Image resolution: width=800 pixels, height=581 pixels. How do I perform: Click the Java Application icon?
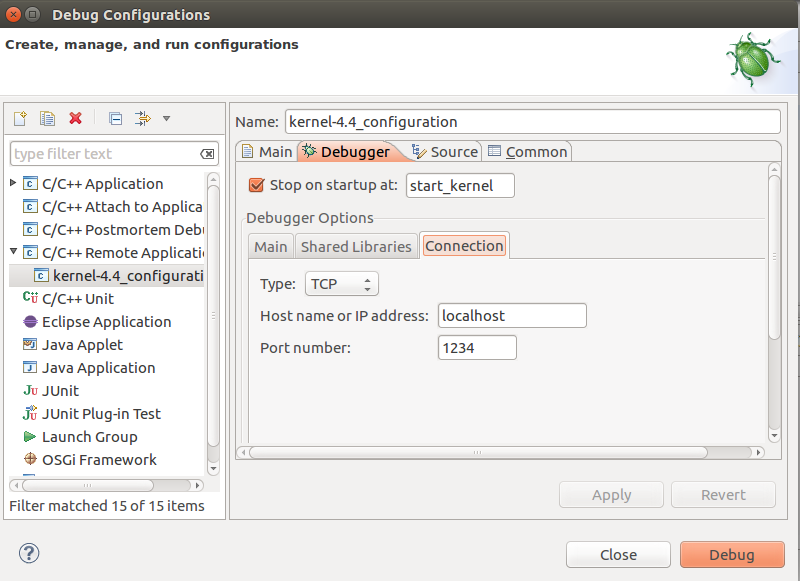click(x=30, y=367)
